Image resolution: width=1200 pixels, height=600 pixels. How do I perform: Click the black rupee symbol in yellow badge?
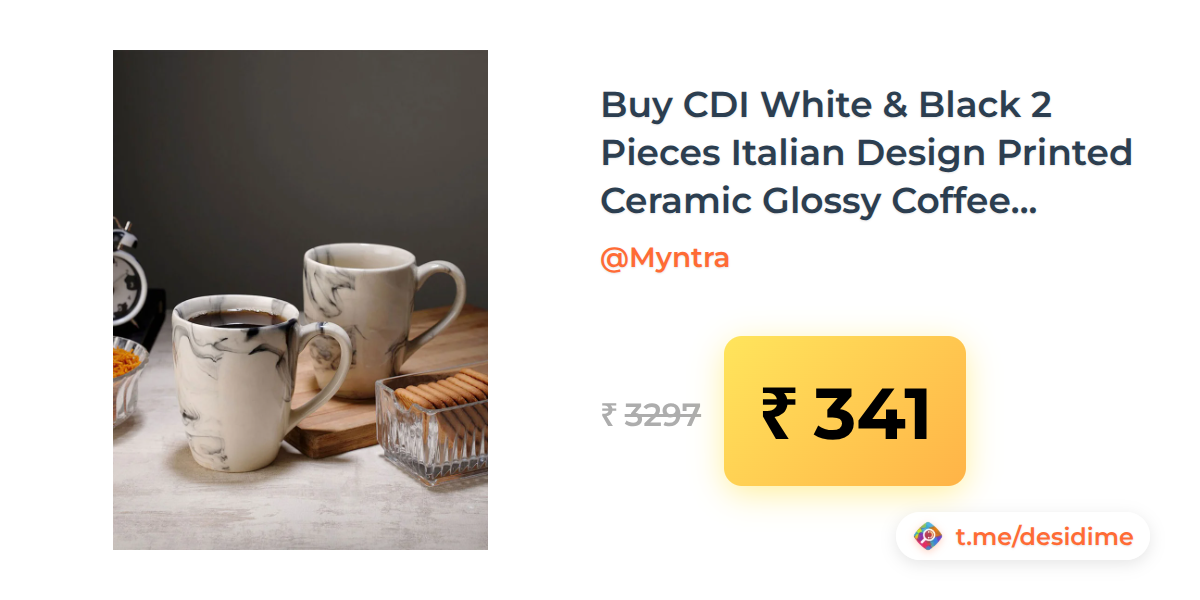point(779,414)
